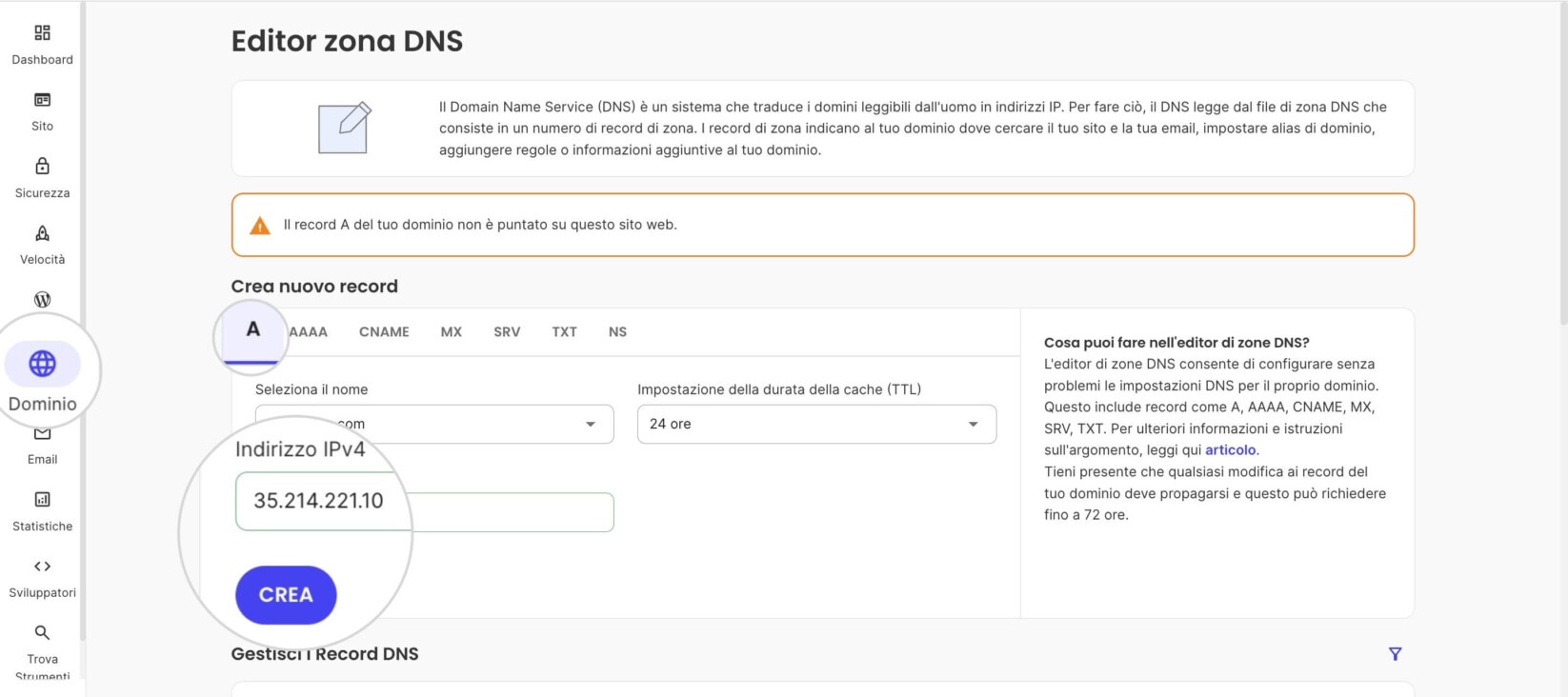Open the Email envelope icon
Viewport: 1568px width, 697px height.
[42, 434]
